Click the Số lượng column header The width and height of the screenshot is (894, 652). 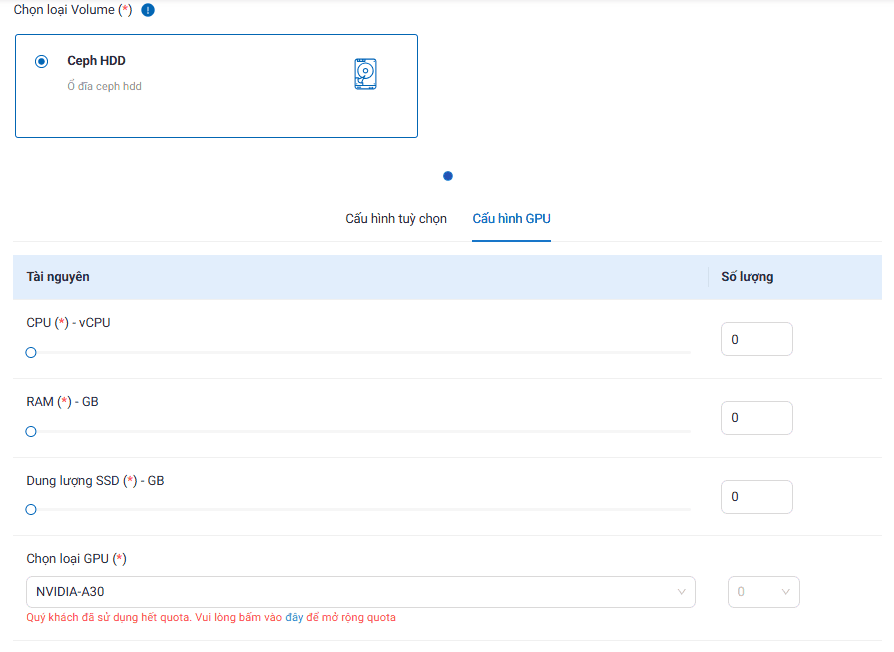(747, 277)
